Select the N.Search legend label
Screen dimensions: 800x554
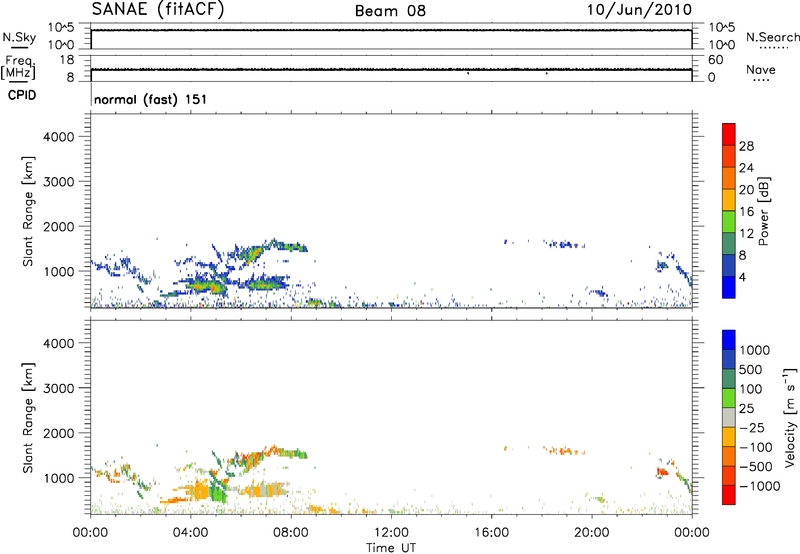coord(772,37)
